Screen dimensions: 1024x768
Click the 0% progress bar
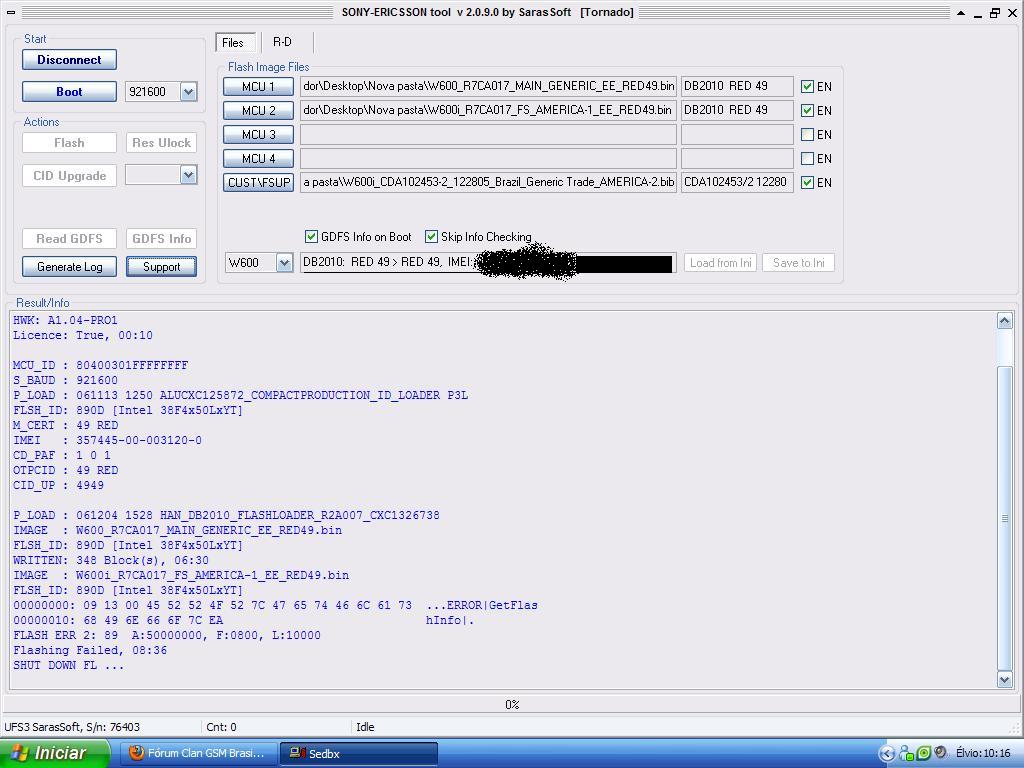click(511, 705)
